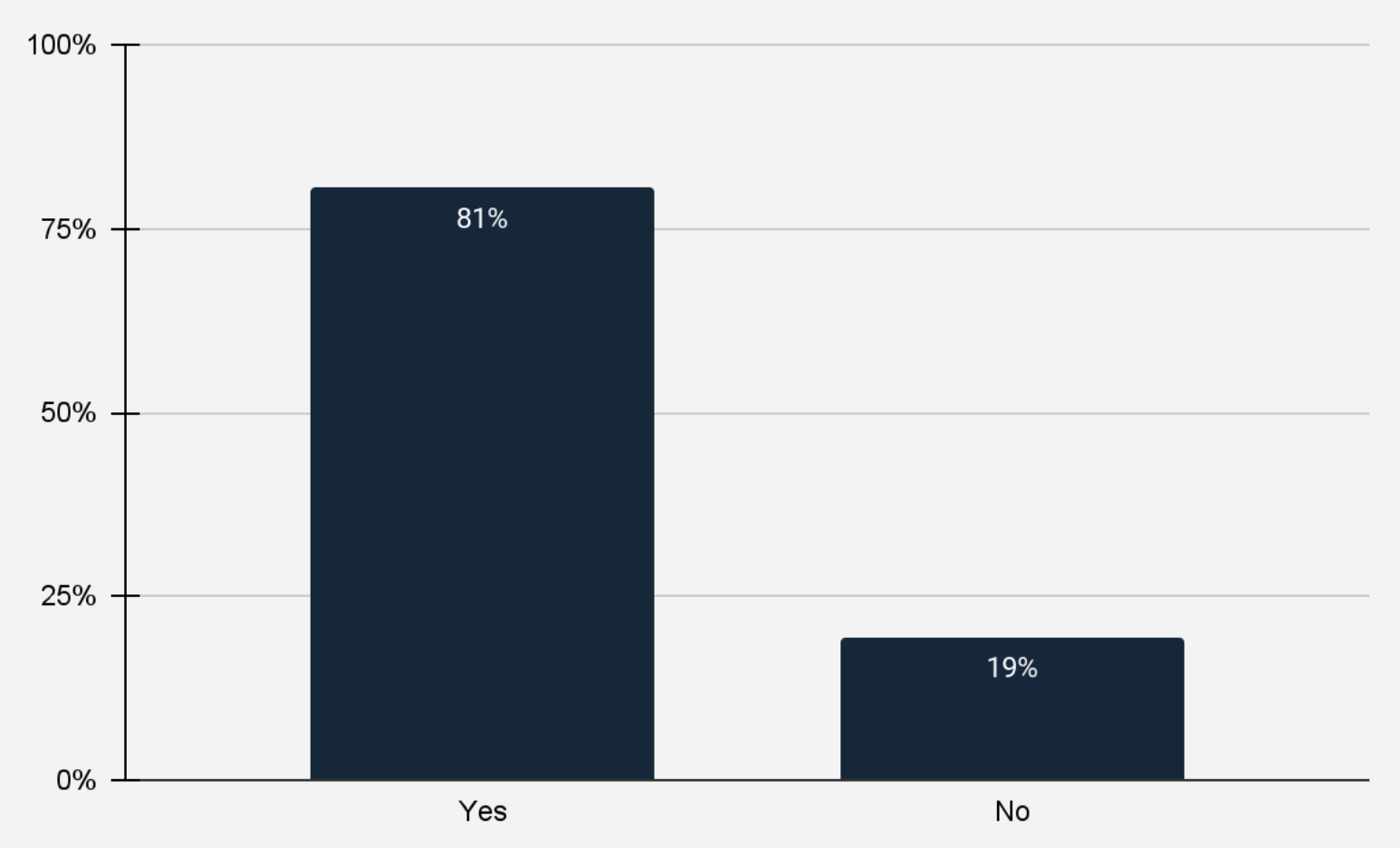Select the 100% y-axis label
This screenshot has height=848, width=1400.
[x=62, y=44]
